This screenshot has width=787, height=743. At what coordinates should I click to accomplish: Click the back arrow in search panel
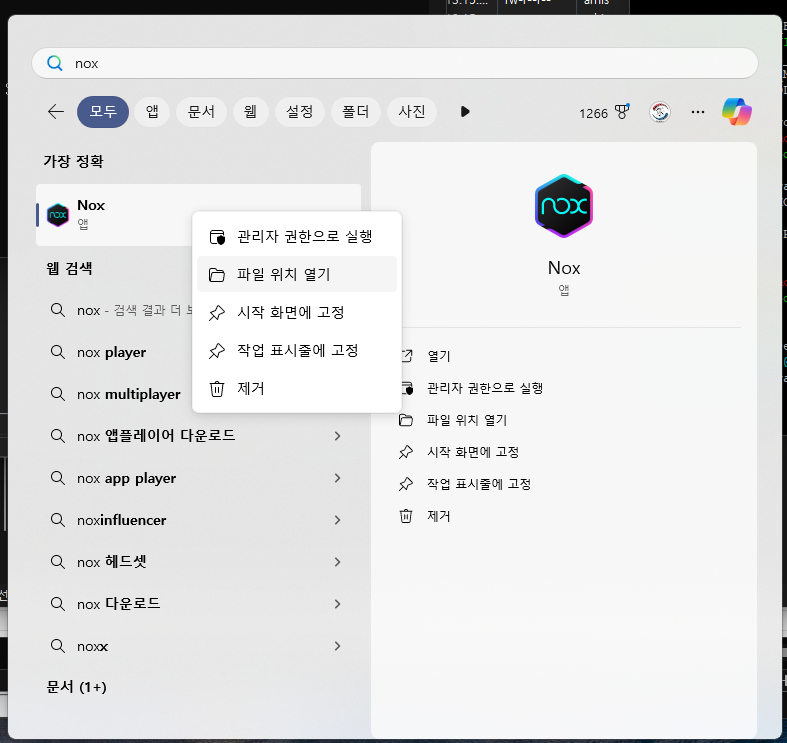coord(56,111)
